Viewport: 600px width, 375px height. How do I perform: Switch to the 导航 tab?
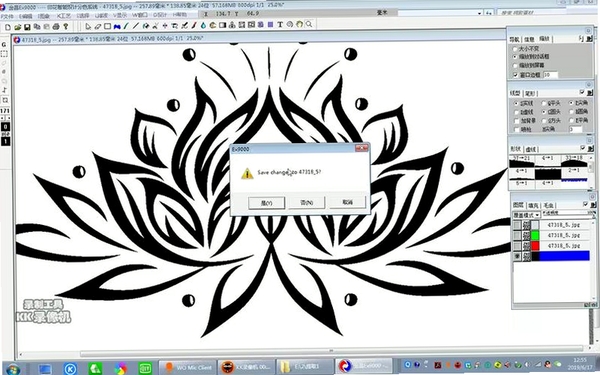click(x=515, y=39)
